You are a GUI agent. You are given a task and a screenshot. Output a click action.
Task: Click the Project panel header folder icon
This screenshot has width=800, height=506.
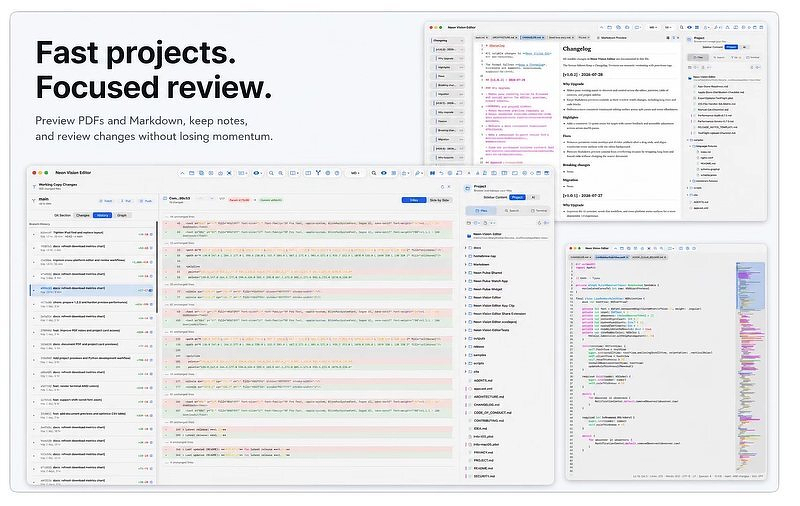tap(467, 188)
